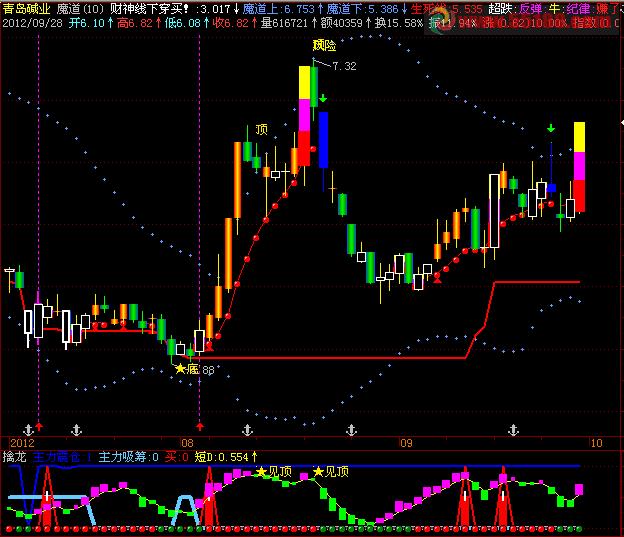Click the 买:0 value in lower panel
624x537 pixels.
tap(176, 457)
